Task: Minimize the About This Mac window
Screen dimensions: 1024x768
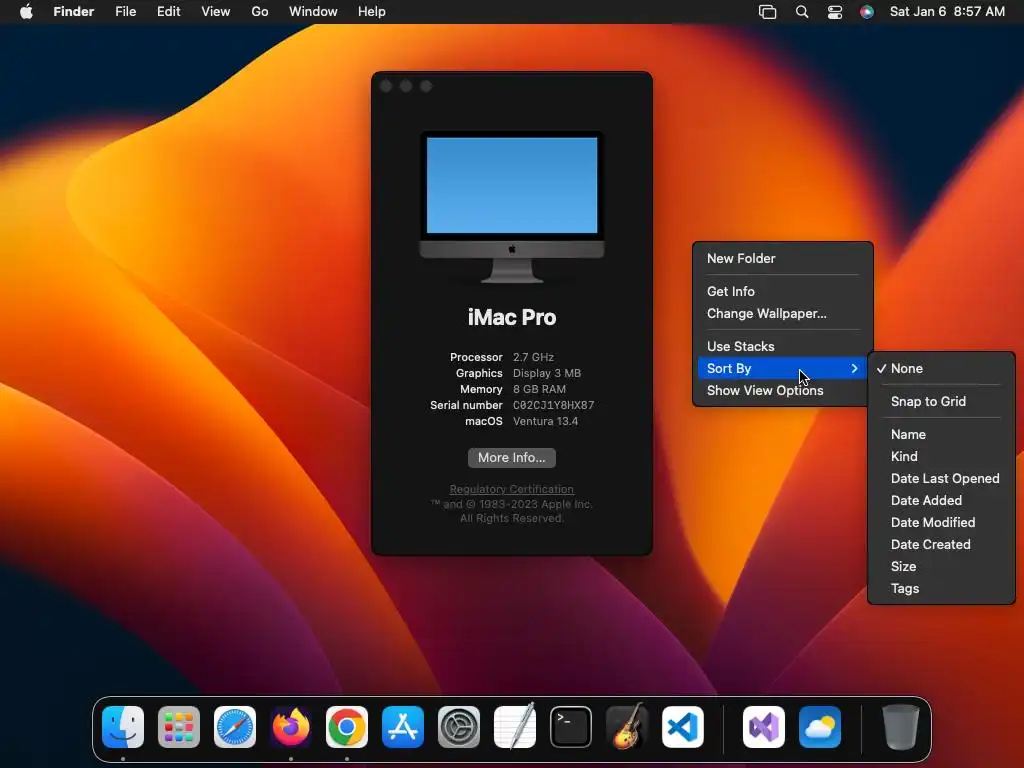Action: [406, 86]
